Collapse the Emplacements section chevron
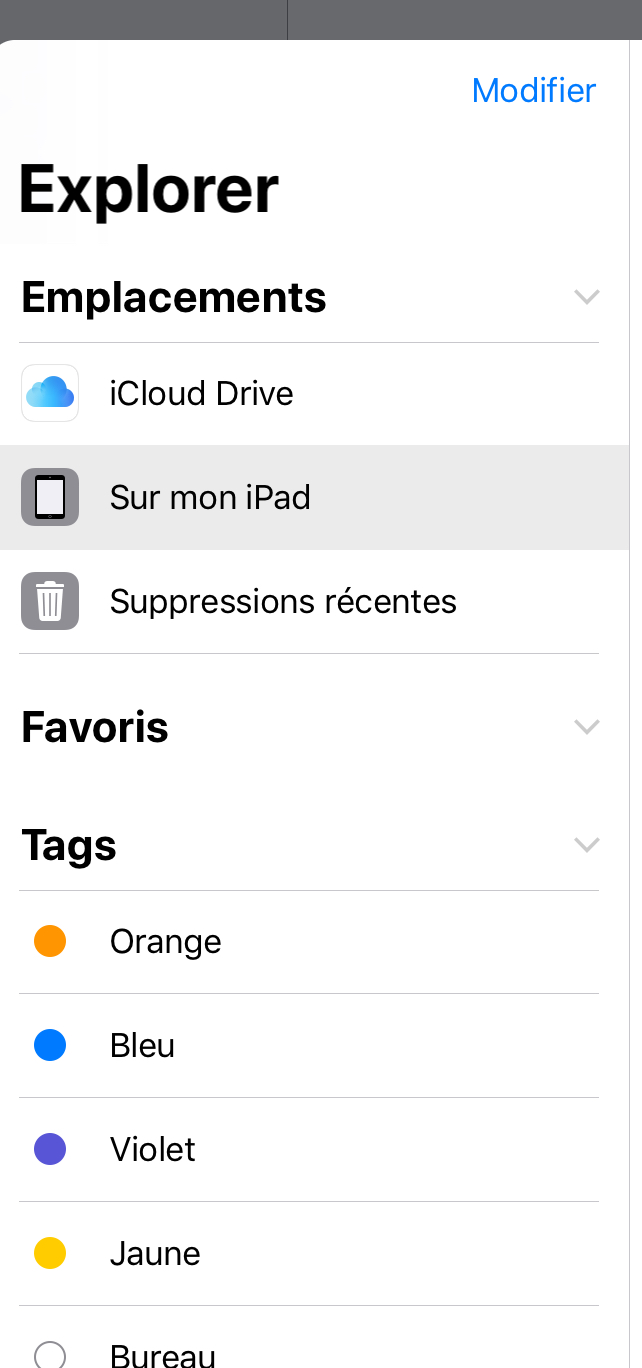The image size is (642, 1368). coord(587,297)
